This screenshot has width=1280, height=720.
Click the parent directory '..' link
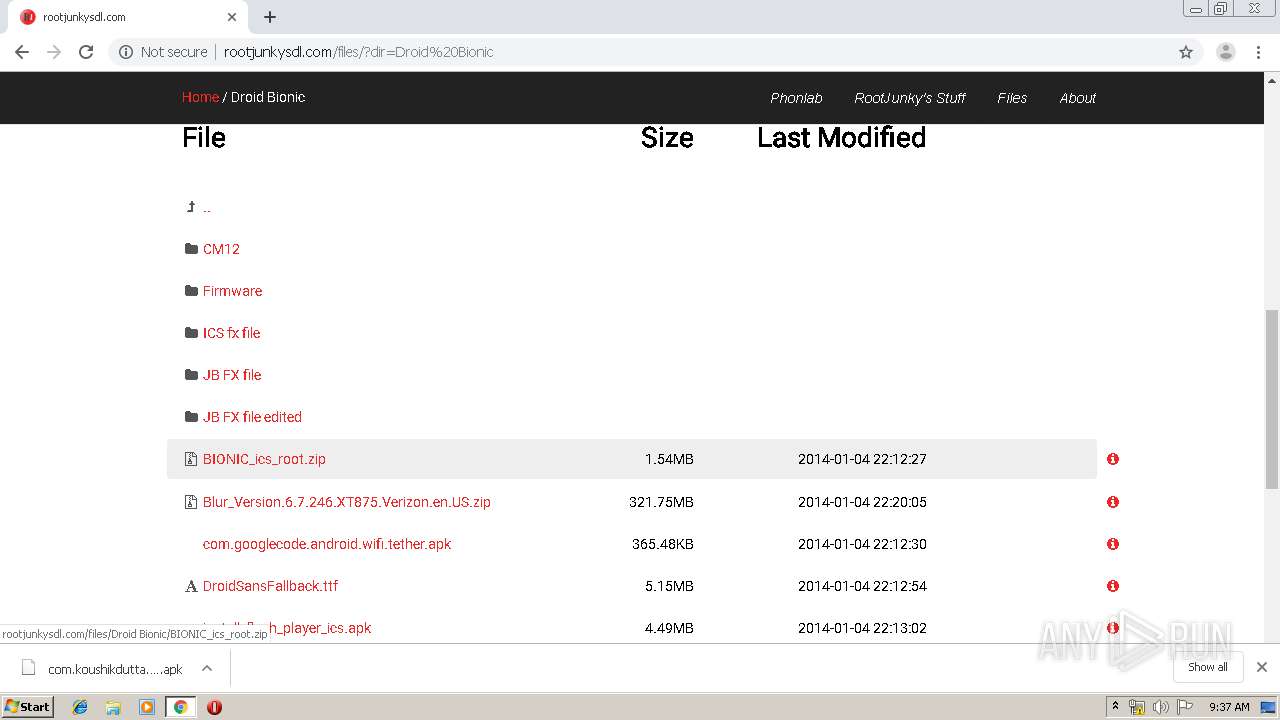click(207, 208)
